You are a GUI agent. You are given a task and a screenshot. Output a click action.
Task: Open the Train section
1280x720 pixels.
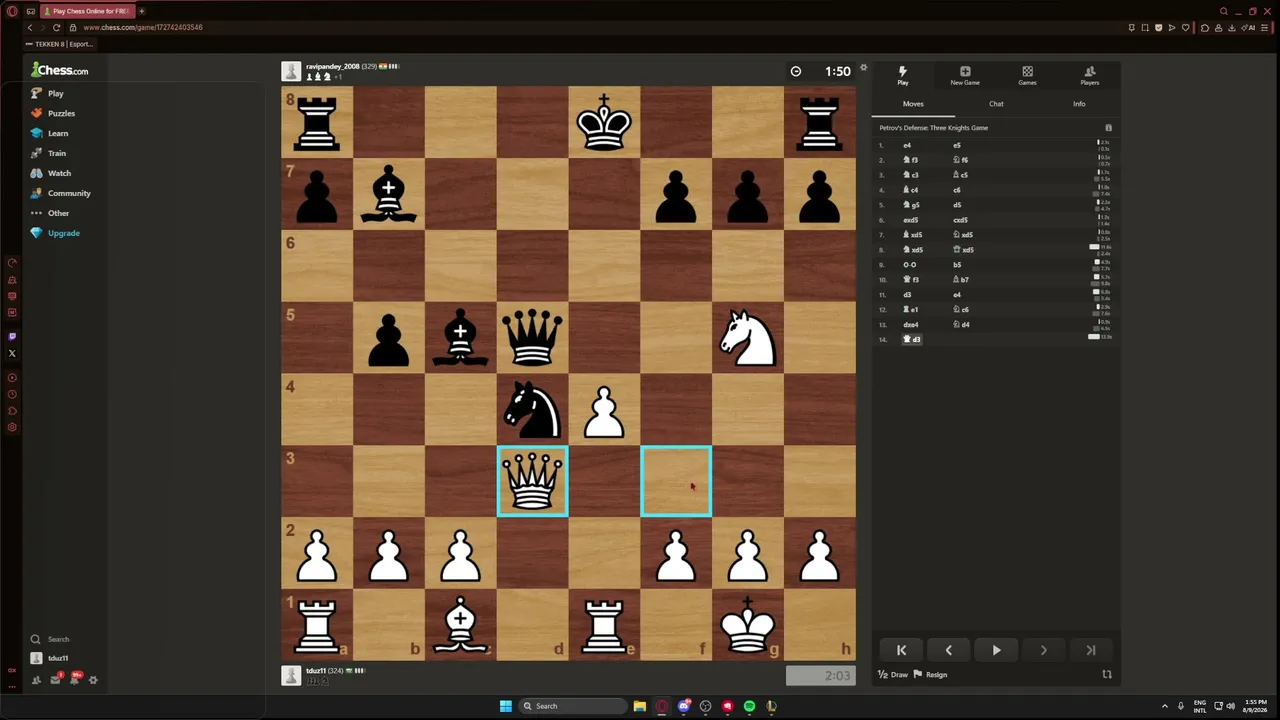point(48,153)
